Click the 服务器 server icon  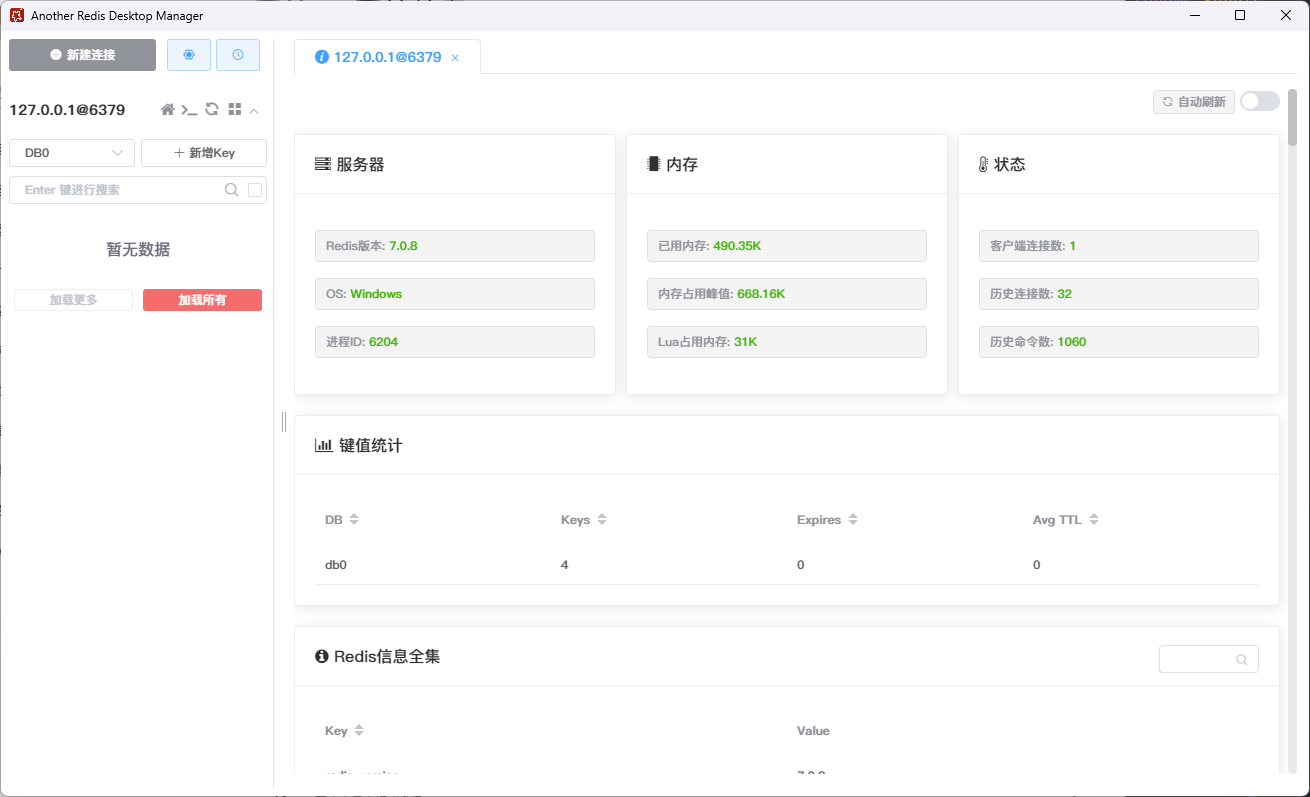323,165
